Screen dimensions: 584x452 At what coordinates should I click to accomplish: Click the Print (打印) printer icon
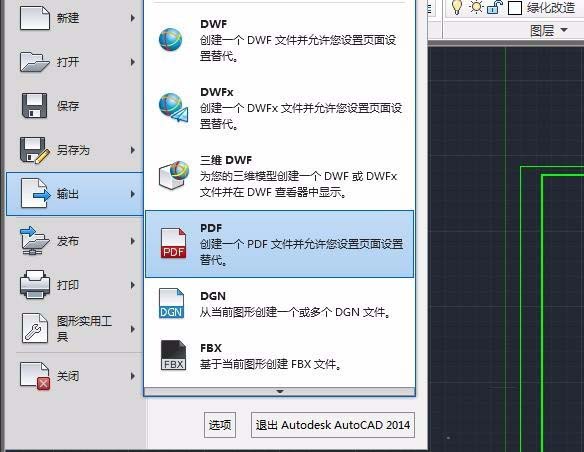(x=35, y=284)
